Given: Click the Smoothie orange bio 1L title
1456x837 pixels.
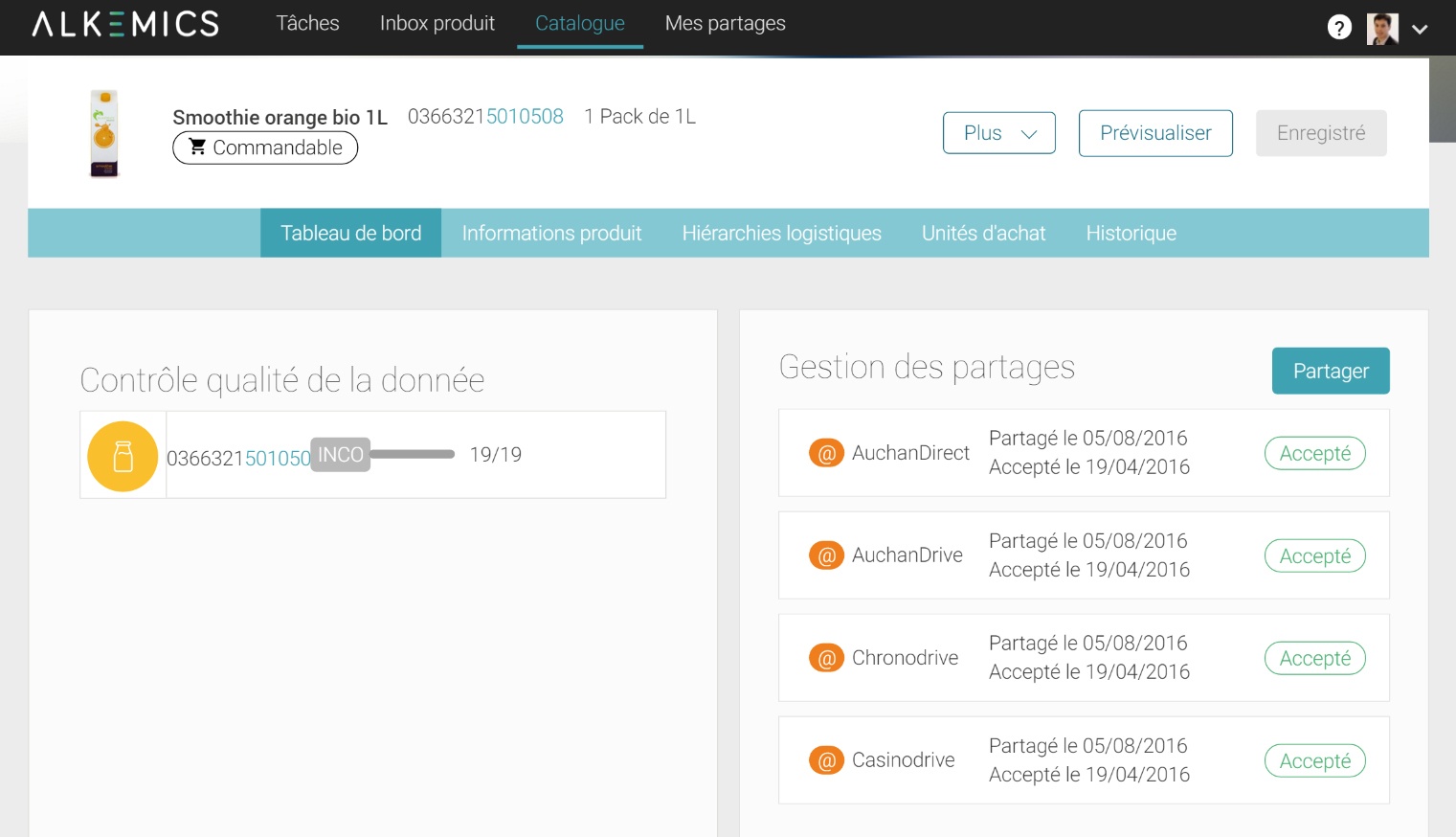Looking at the screenshot, I should coord(280,117).
